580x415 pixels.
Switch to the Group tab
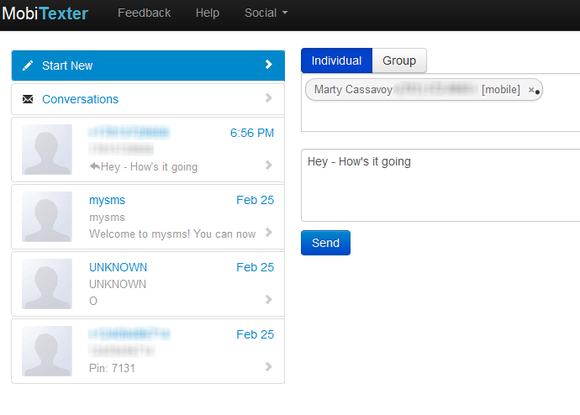coord(399,61)
